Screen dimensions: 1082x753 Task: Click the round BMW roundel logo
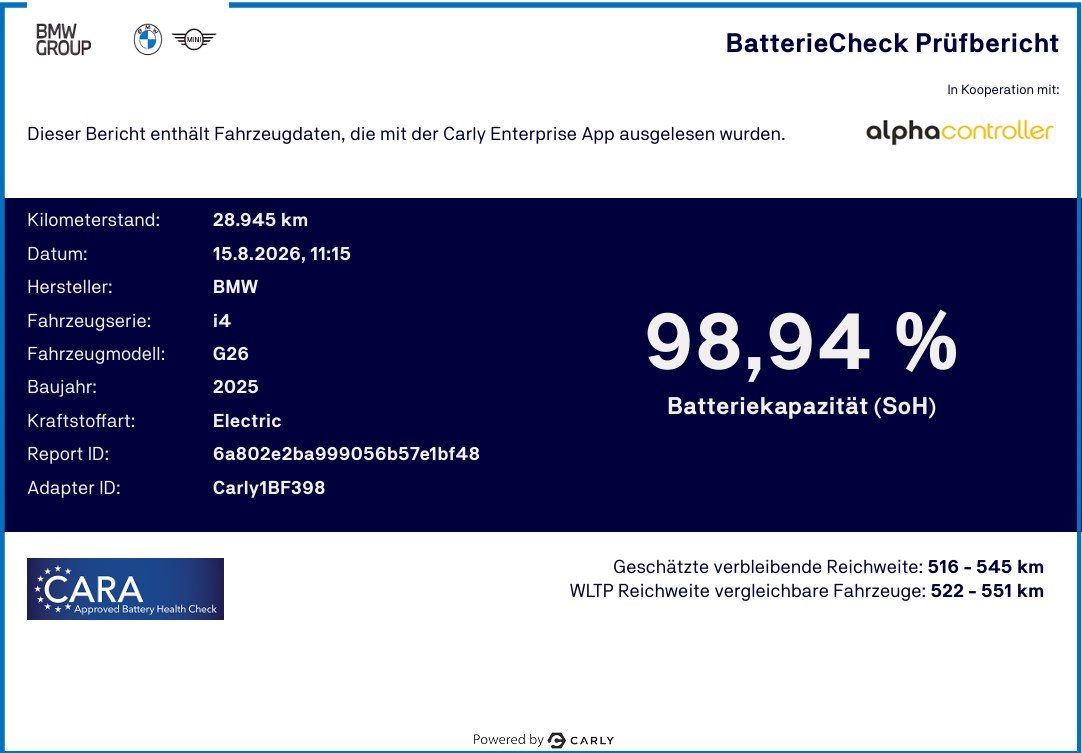pyautogui.click(x=148, y=39)
